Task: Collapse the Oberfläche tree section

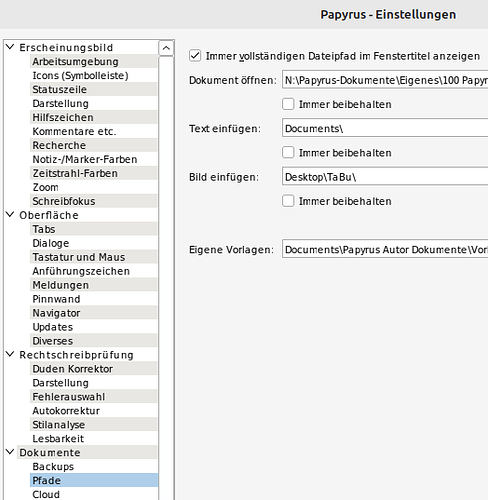Action: tap(10, 215)
